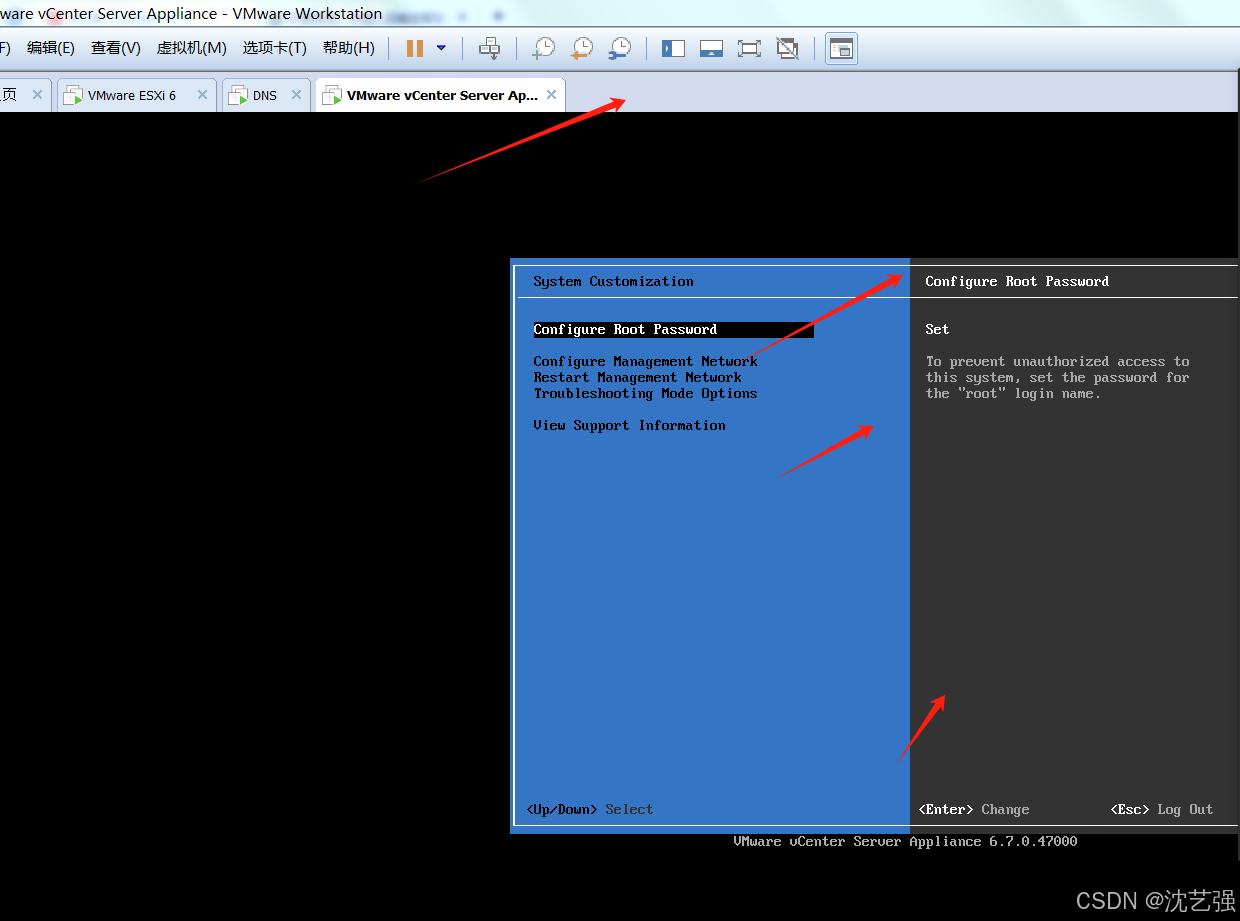
Task: Click the Send Ctrl+Alt+Del icon
Action: [489, 48]
